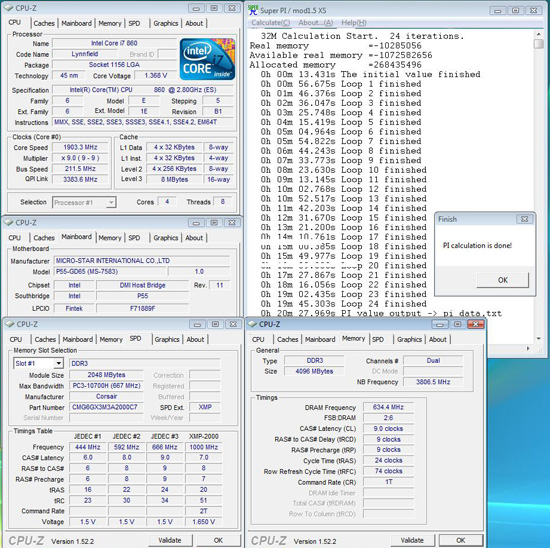Click Core Voltage value '1.368 V'

(156, 75)
